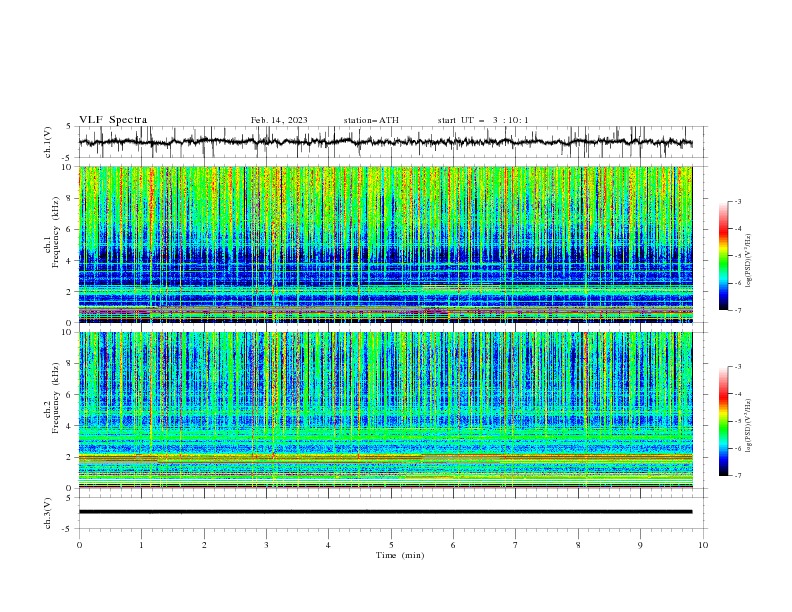Click the "-7" label on ch.2 colorbar
The width and height of the screenshot is (792, 612).
click(738, 475)
